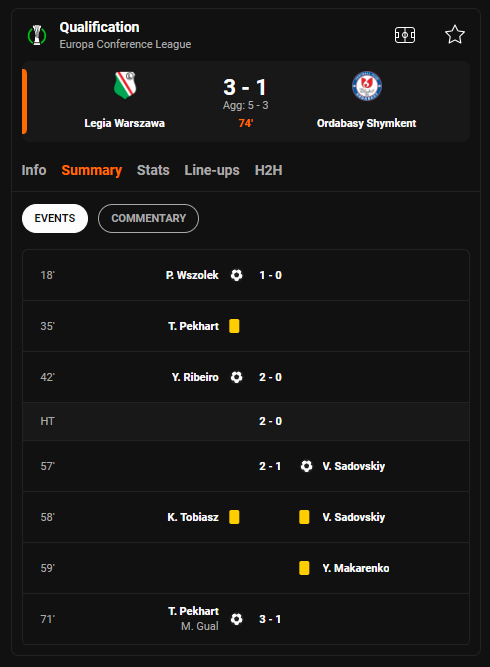Click the goal ball icon beside P. Wszolek
490x667 pixels.
tap(236, 275)
